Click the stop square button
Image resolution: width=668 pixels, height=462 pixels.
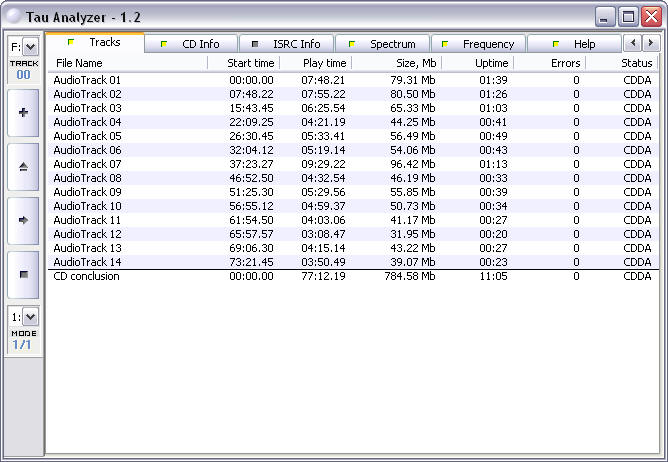(23, 274)
